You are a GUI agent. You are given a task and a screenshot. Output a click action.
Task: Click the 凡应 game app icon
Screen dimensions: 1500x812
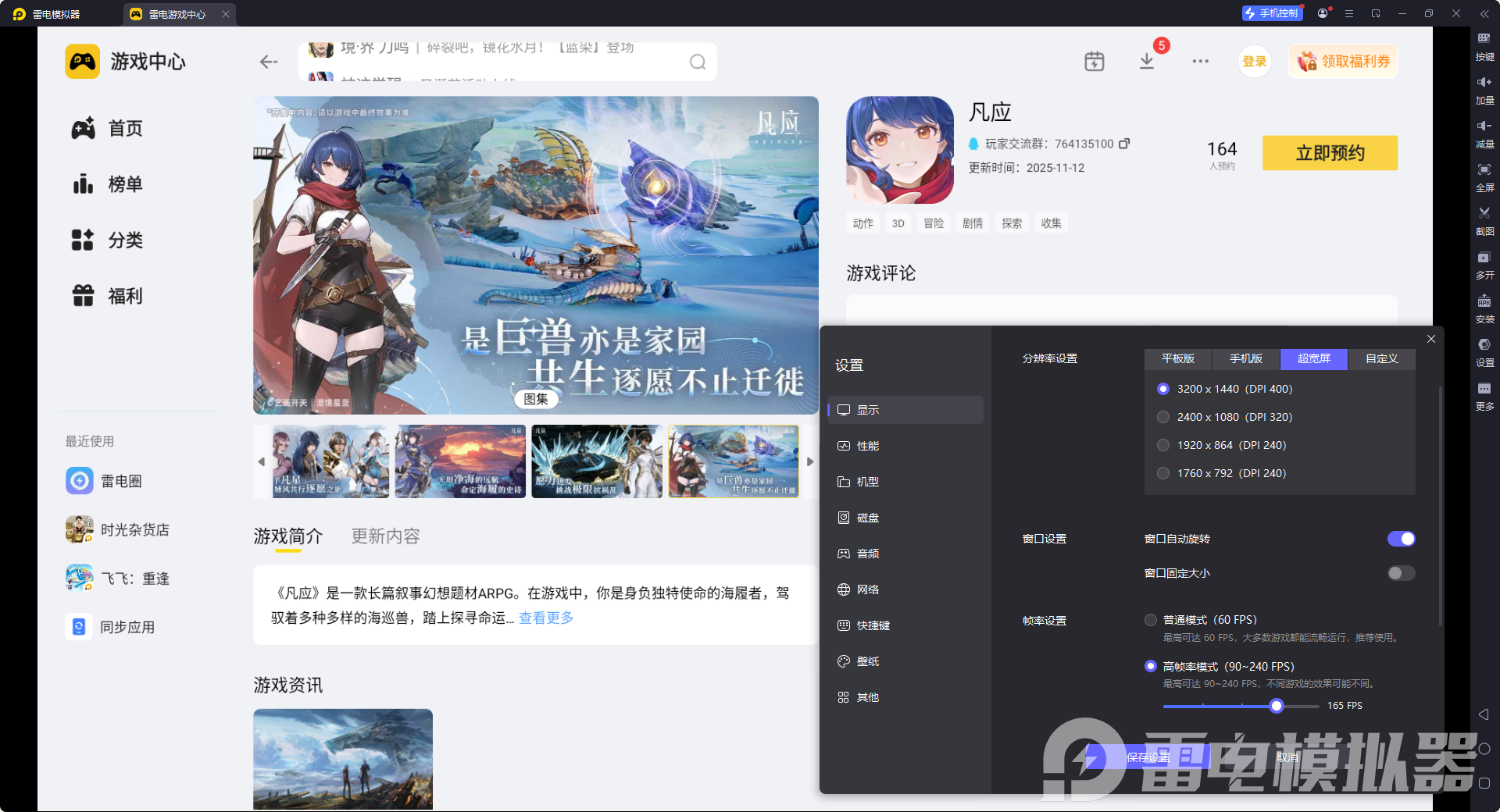tap(900, 150)
